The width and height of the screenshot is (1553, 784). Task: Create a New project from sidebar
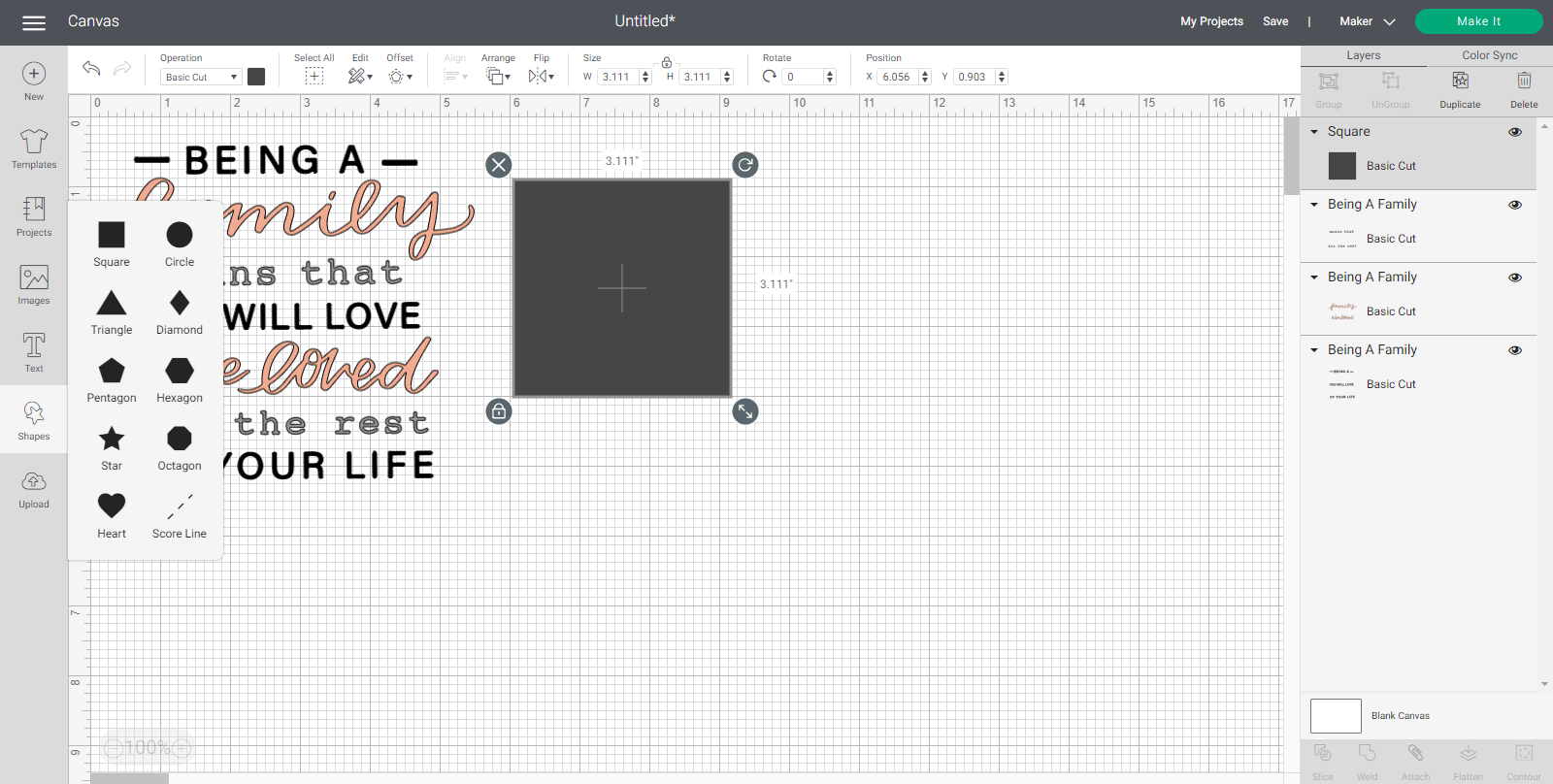[x=34, y=82]
